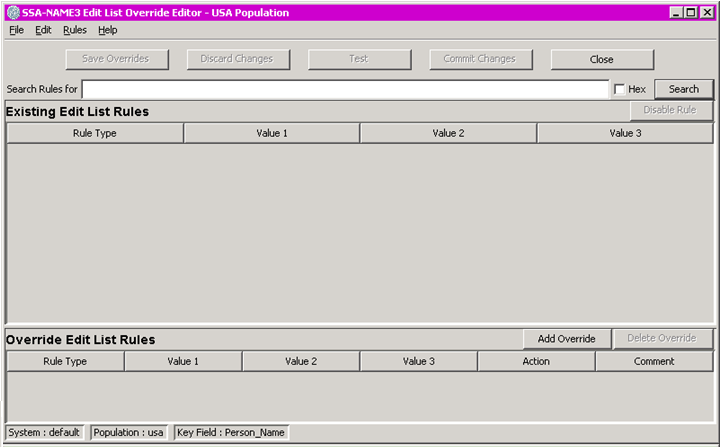Open the Edit menu
Viewport: 724px width, 448px height.
coord(43,30)
